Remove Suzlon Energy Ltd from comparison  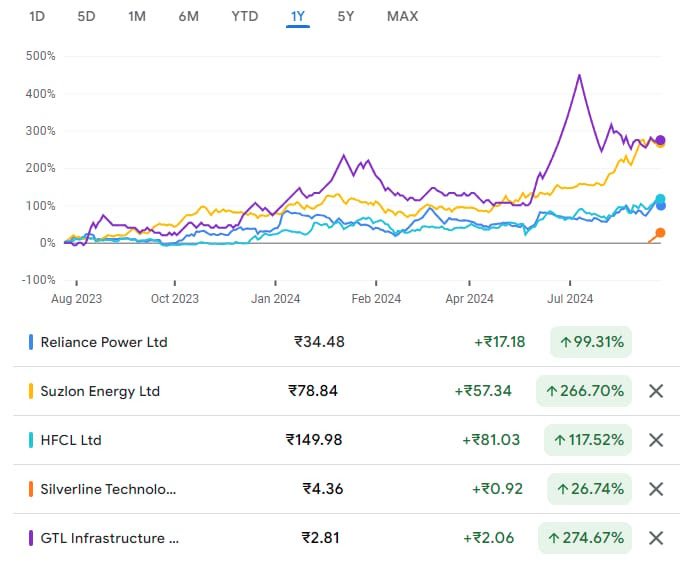coord(656,391)
